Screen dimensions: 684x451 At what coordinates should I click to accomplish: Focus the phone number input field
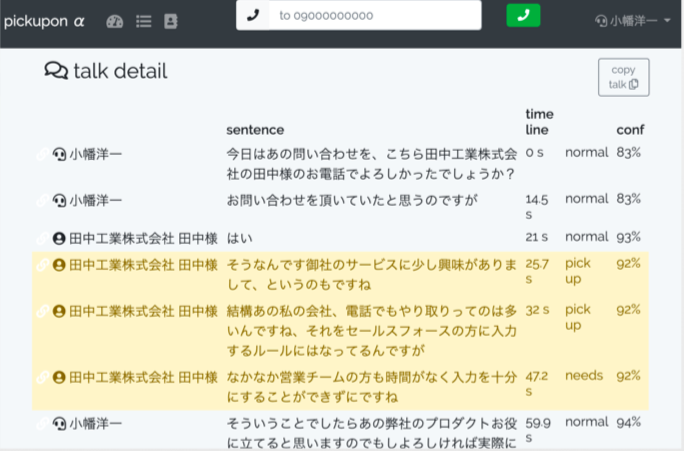[x=374, y=15]
